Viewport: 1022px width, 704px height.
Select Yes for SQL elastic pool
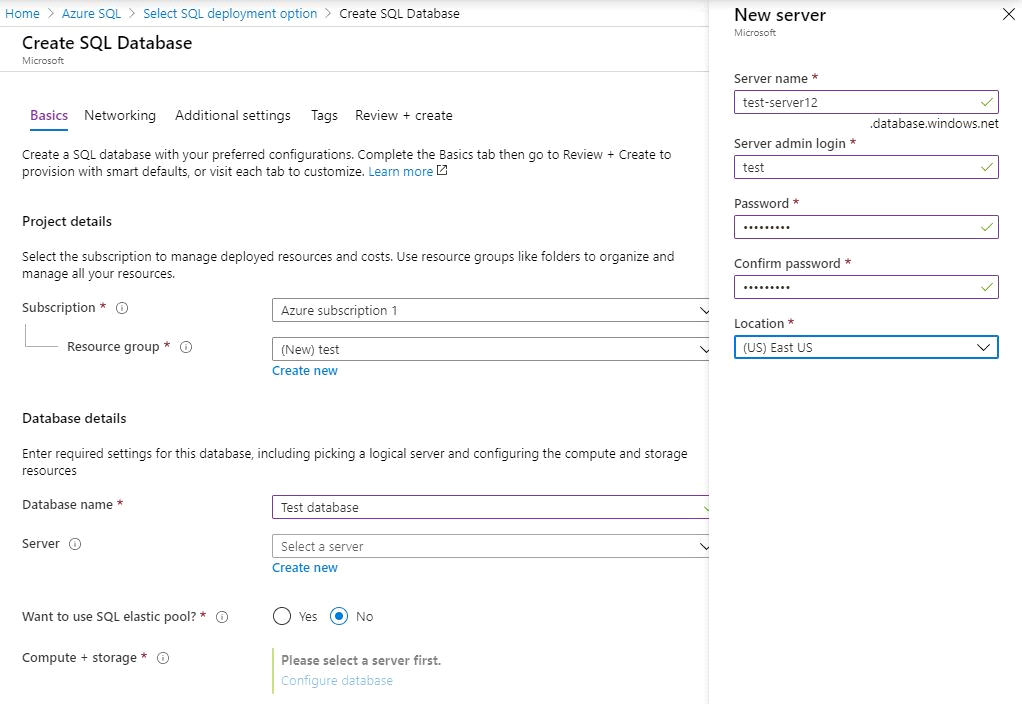click(282, 616)
